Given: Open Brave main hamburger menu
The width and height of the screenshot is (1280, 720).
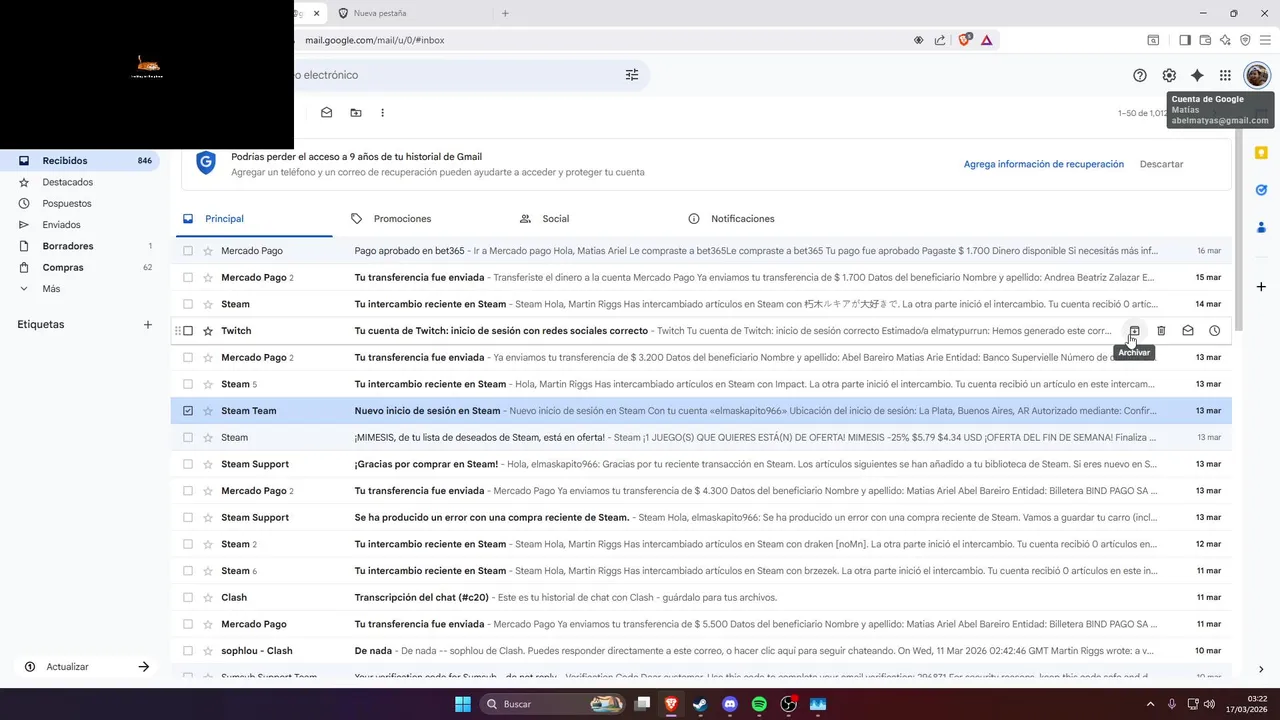Looking at the screenshot, I should tap(1265, 40).
